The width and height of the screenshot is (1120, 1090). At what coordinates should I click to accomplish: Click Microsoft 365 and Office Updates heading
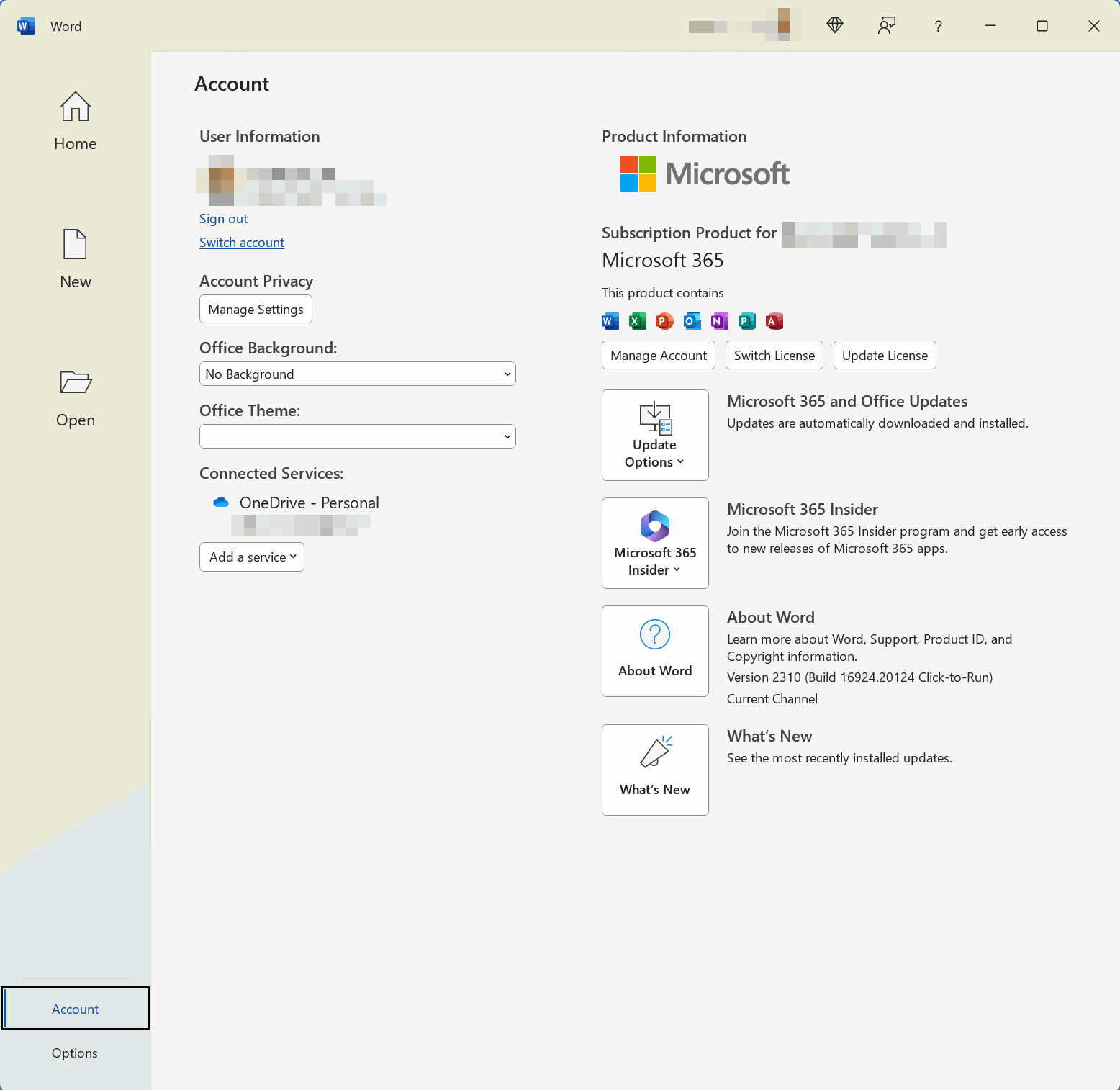[x=847, y=401]
